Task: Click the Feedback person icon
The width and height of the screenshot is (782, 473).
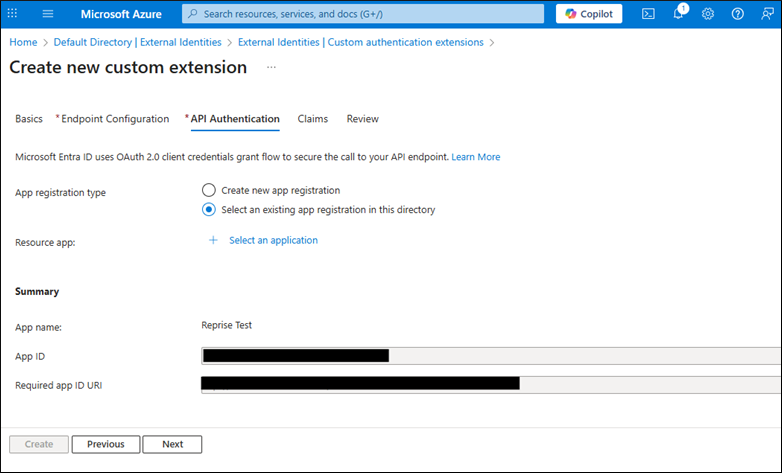Action: click(767, 14)
